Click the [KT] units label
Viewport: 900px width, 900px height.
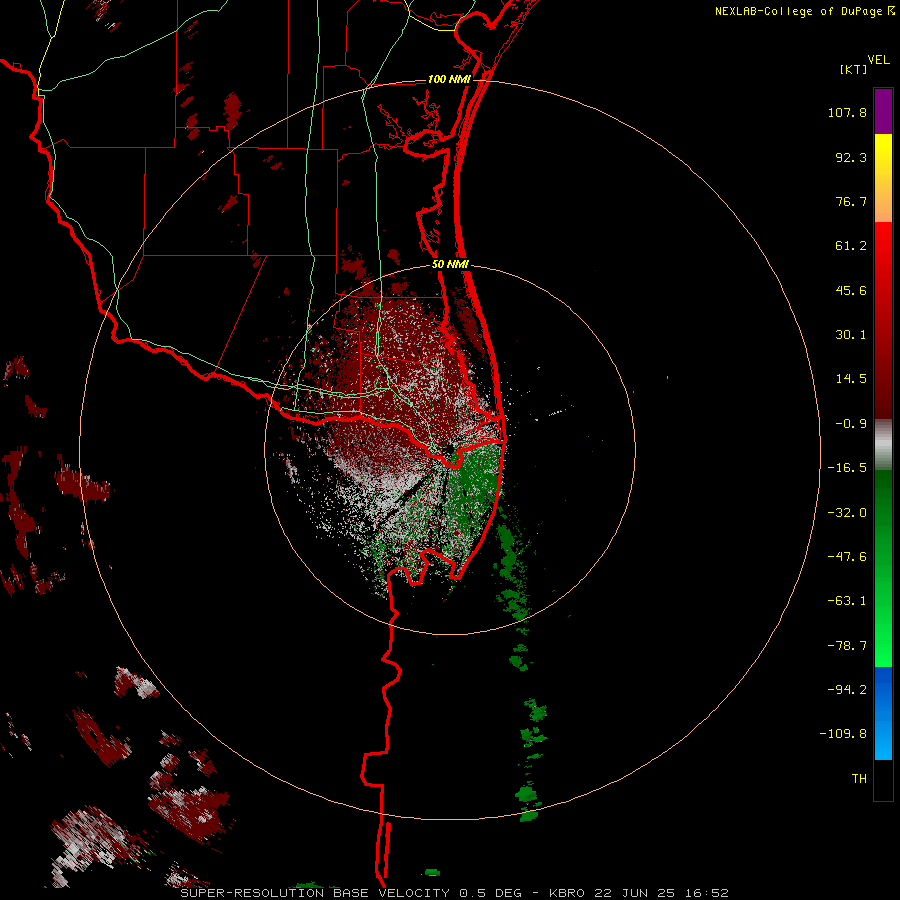(x=854, y=69)
